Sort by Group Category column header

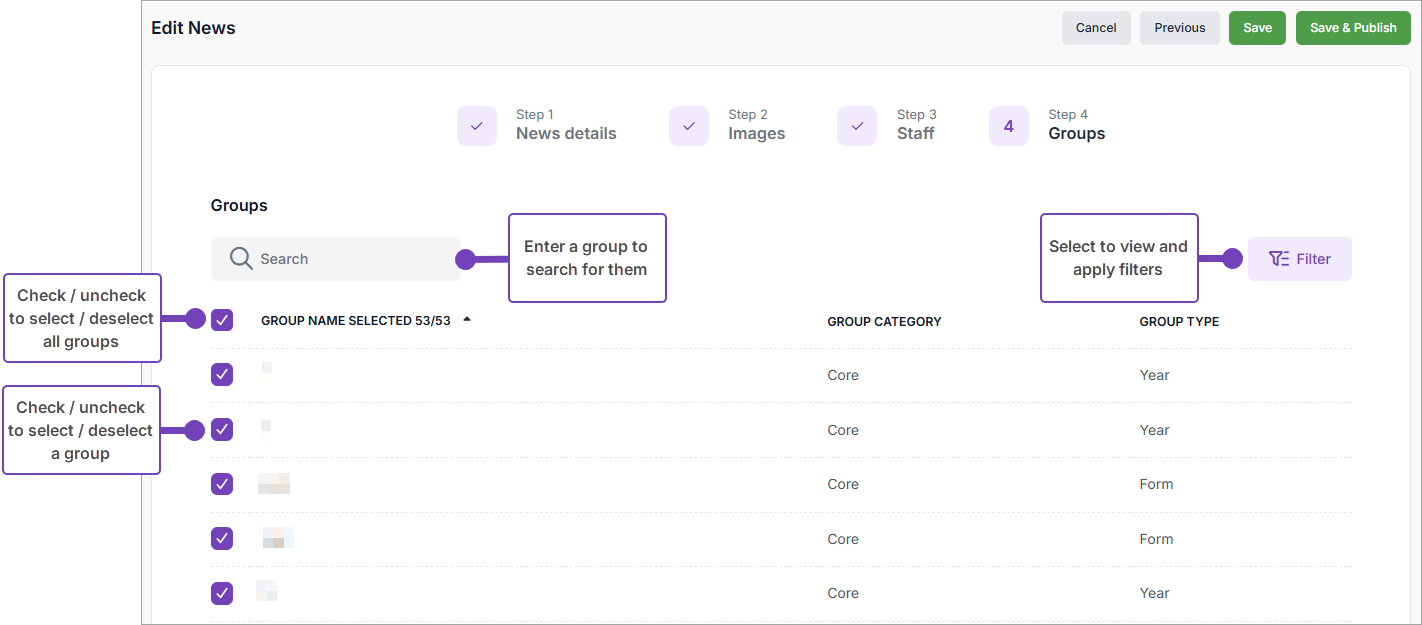tap(884, 322)
